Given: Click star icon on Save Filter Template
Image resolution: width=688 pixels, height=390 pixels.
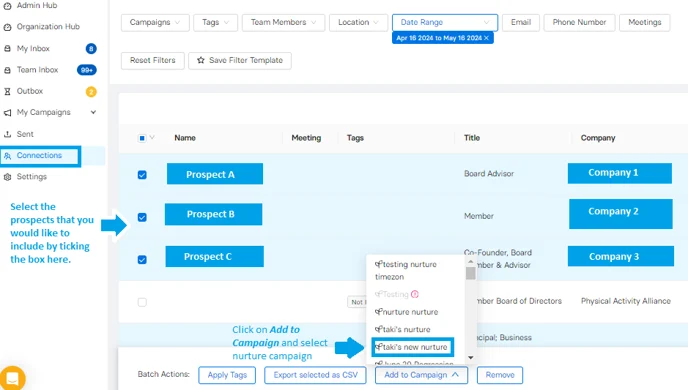Looking at the screenshot, I should [x=201, y=61].
